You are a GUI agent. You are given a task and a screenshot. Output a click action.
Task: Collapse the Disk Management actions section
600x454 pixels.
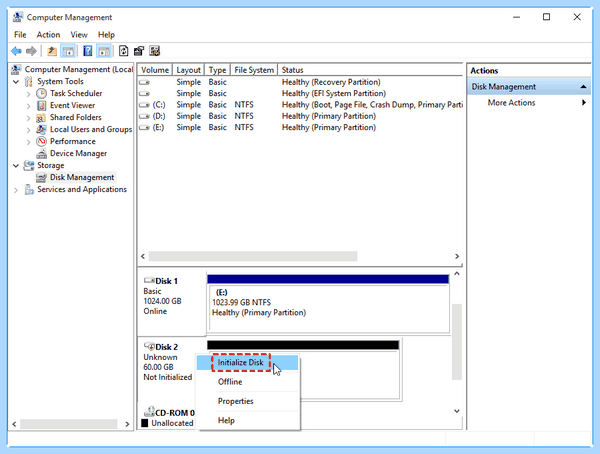click(583, 87)
